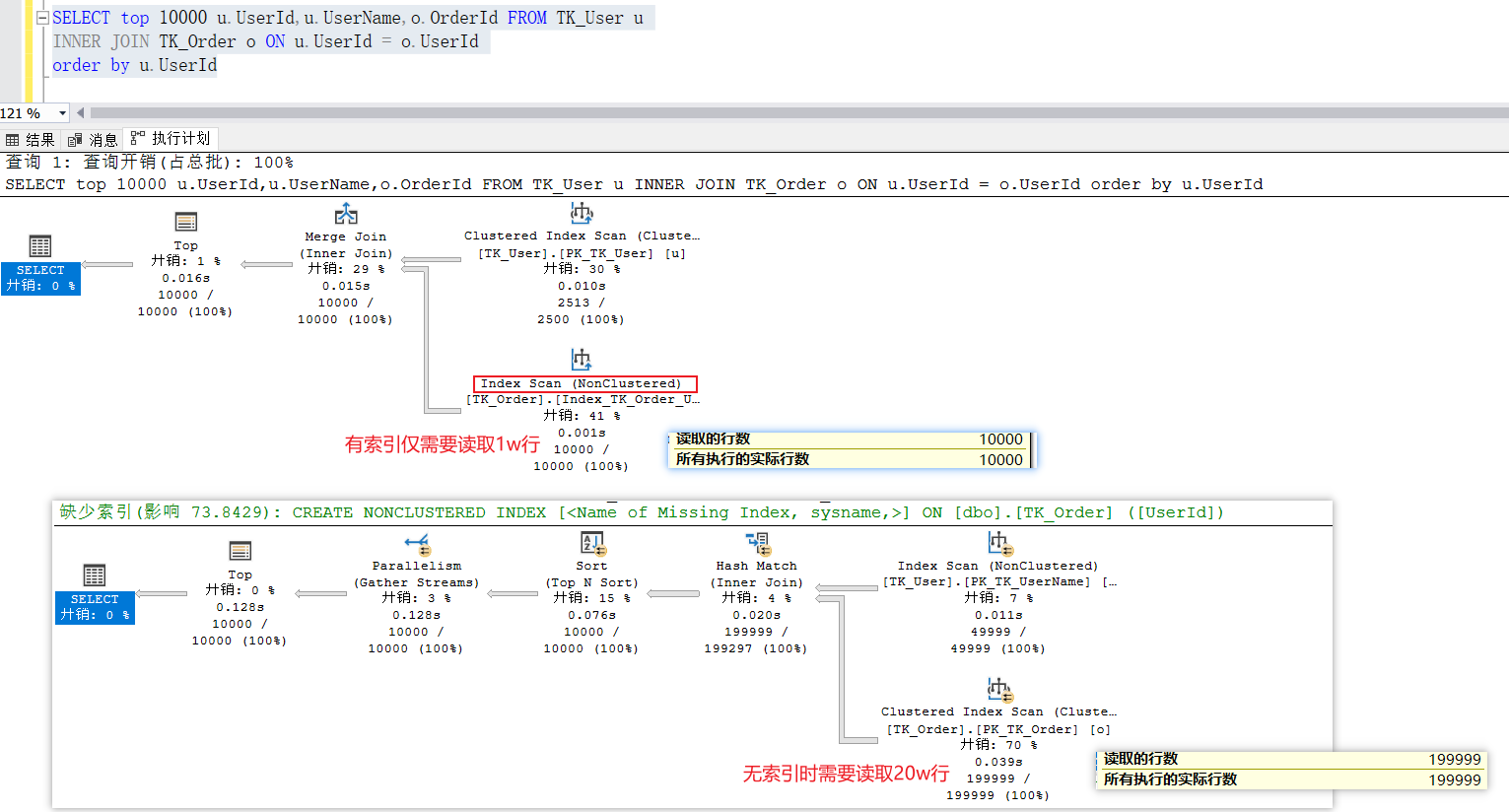Select the Clustered Index Scan TK_Order icon
Viewport: 1509px width, 812px height.
coord(998,688)
